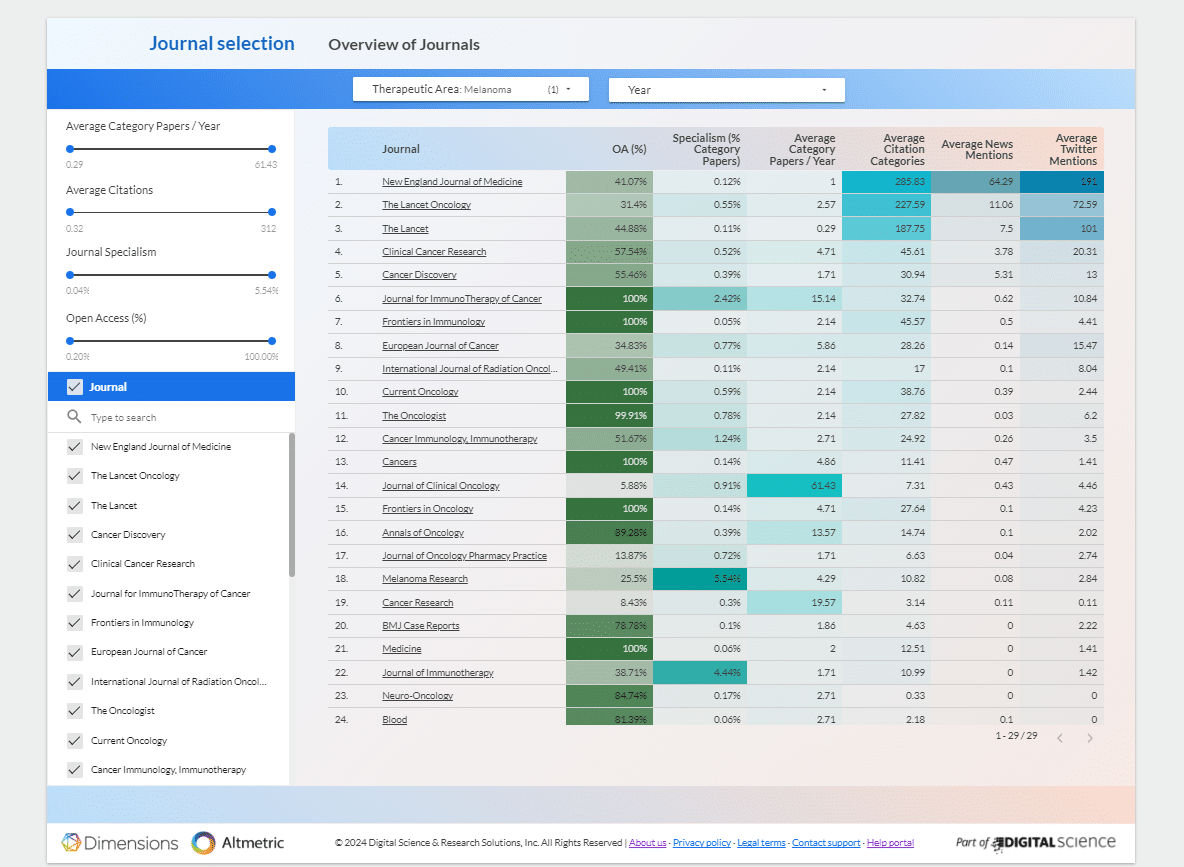The image size is (1184, 867).
Task: Uncheck Cancer Discovery journal checkbox
Action: coord(74,535)
